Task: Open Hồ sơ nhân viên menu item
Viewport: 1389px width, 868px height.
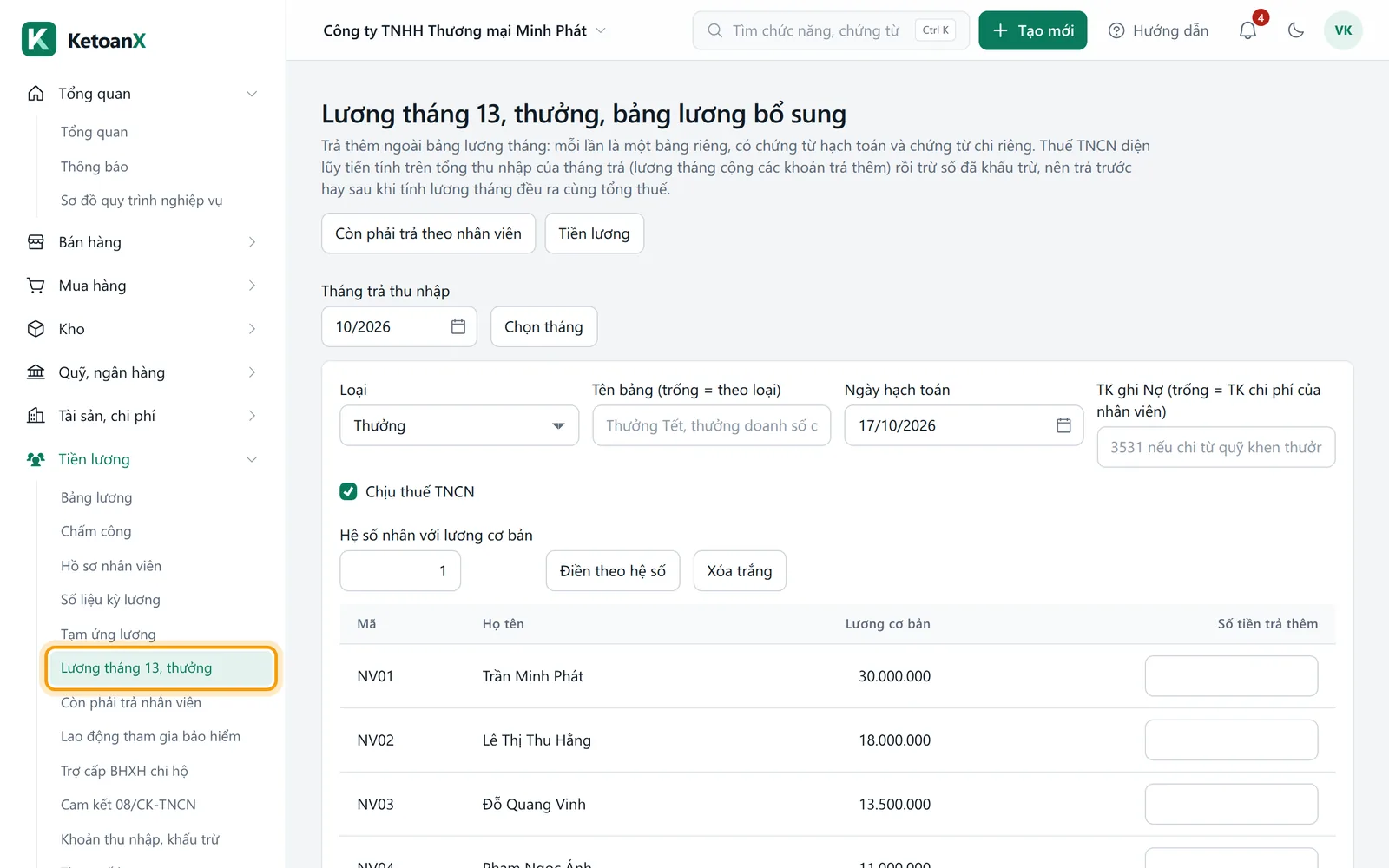Action: 111,566
